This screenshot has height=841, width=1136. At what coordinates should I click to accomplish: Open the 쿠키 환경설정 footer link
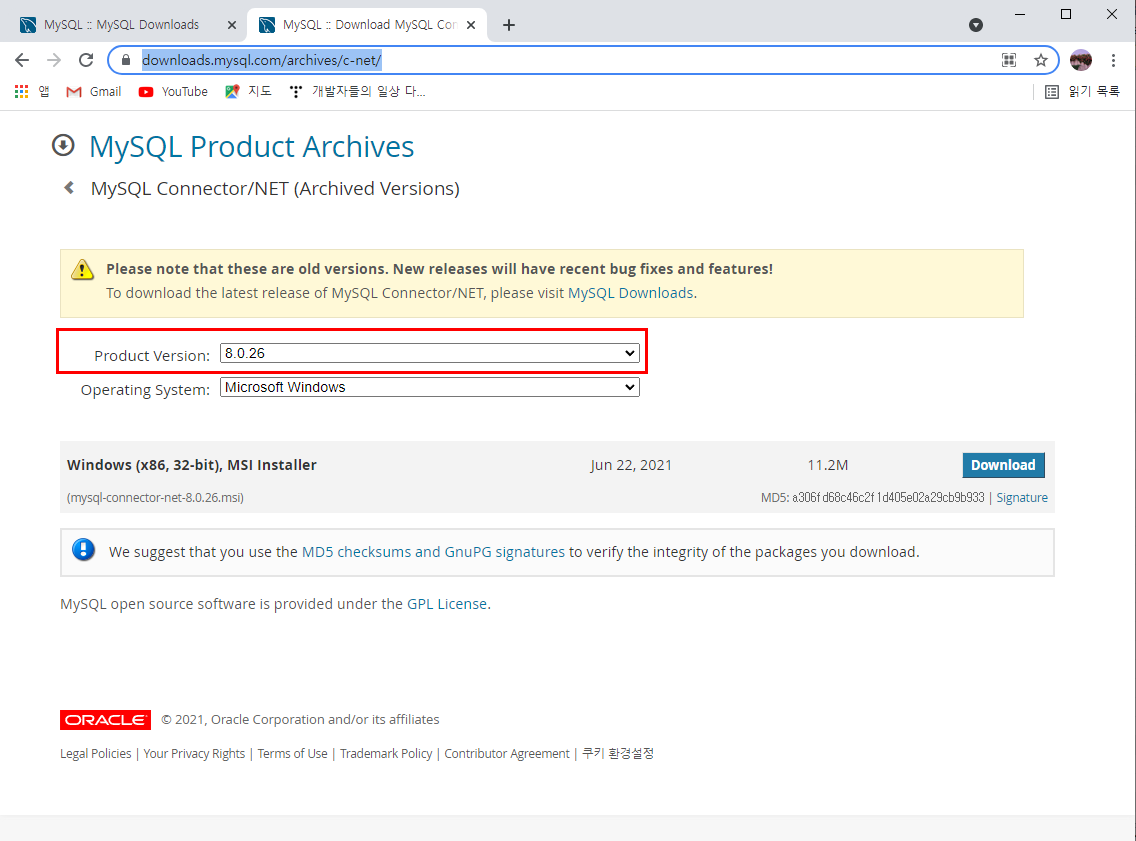tap(618, 753)
